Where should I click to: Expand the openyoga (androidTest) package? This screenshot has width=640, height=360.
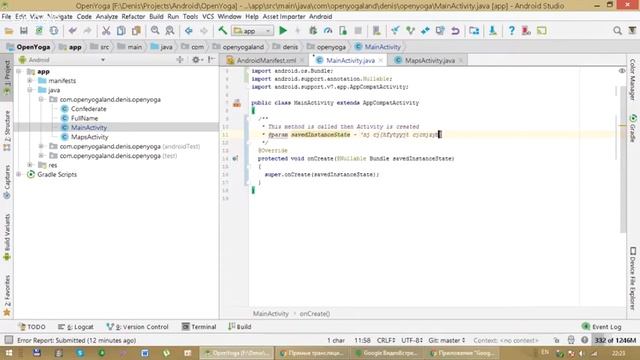[x=41, y=146]
